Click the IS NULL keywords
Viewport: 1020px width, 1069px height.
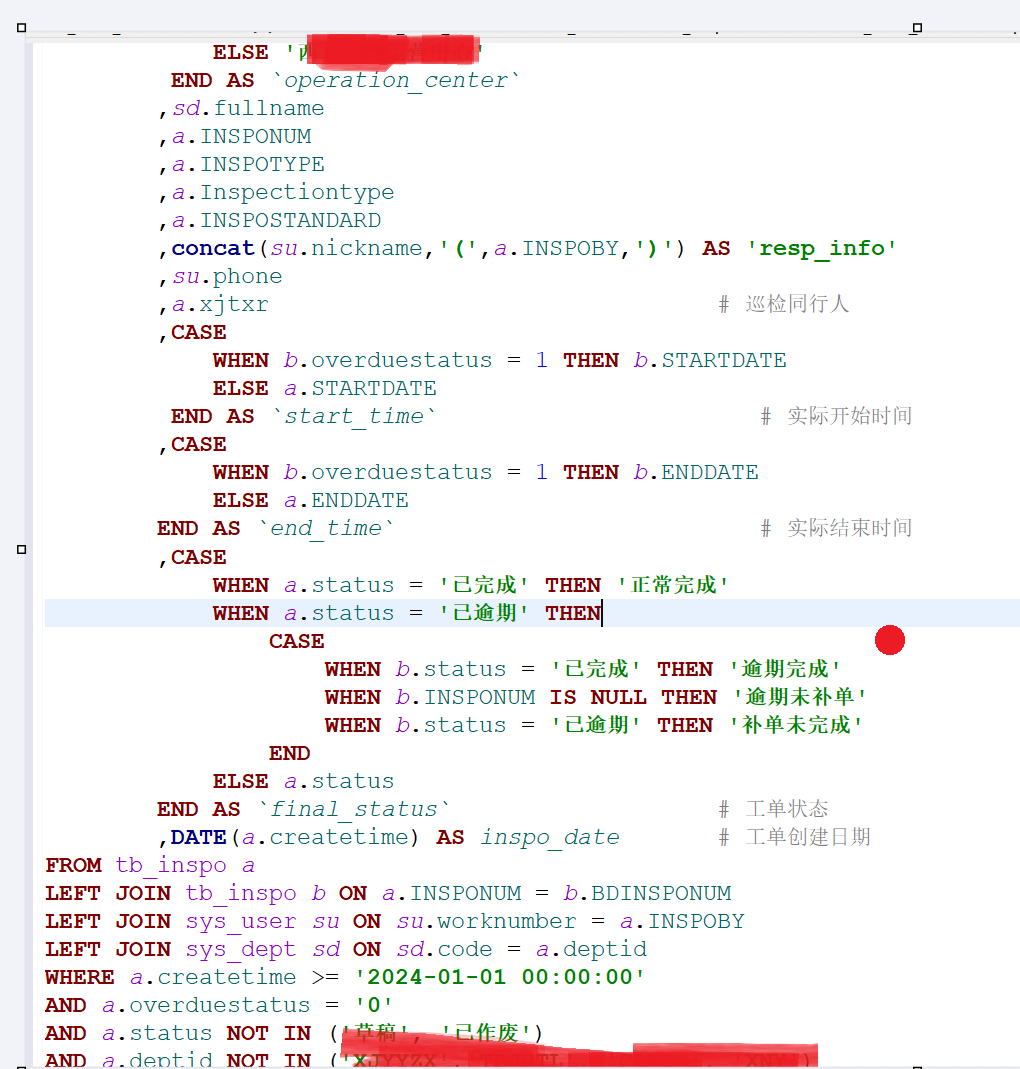(x=598, y=697)
